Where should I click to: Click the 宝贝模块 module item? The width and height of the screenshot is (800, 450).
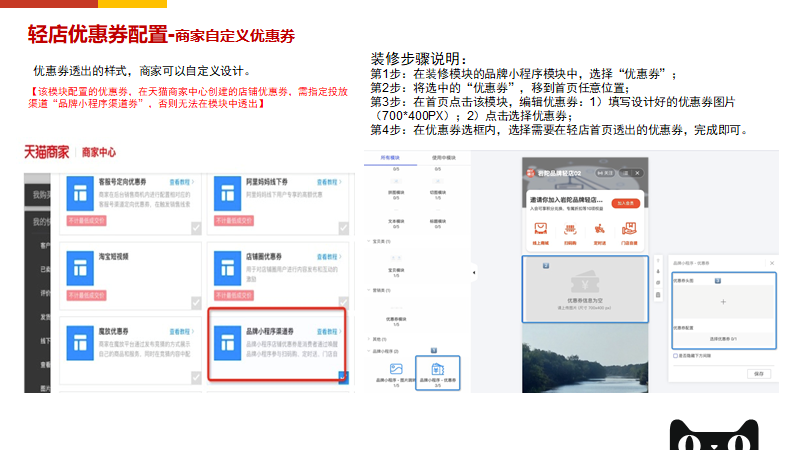[x=396, y=265]
